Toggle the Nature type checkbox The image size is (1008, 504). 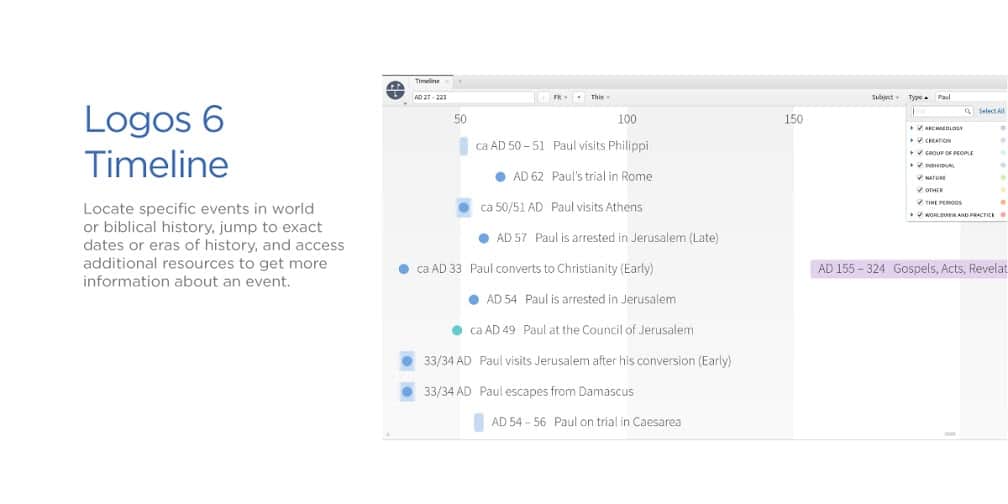pyautogui.click(x=920, y=178)
